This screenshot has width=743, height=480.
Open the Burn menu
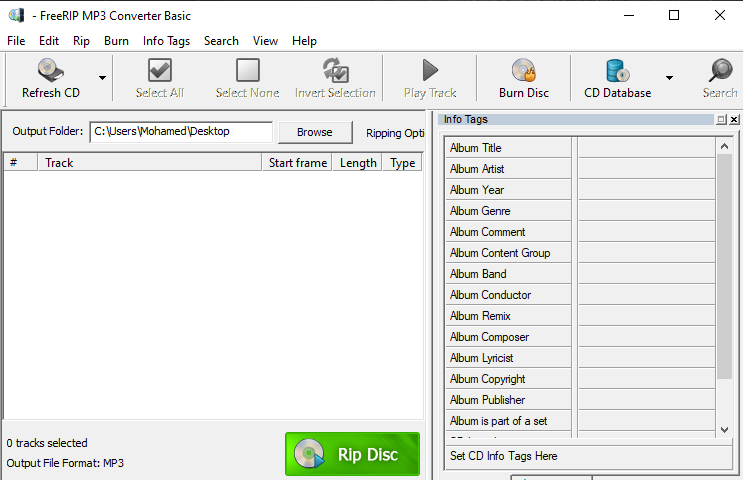[x=116, y=41]
